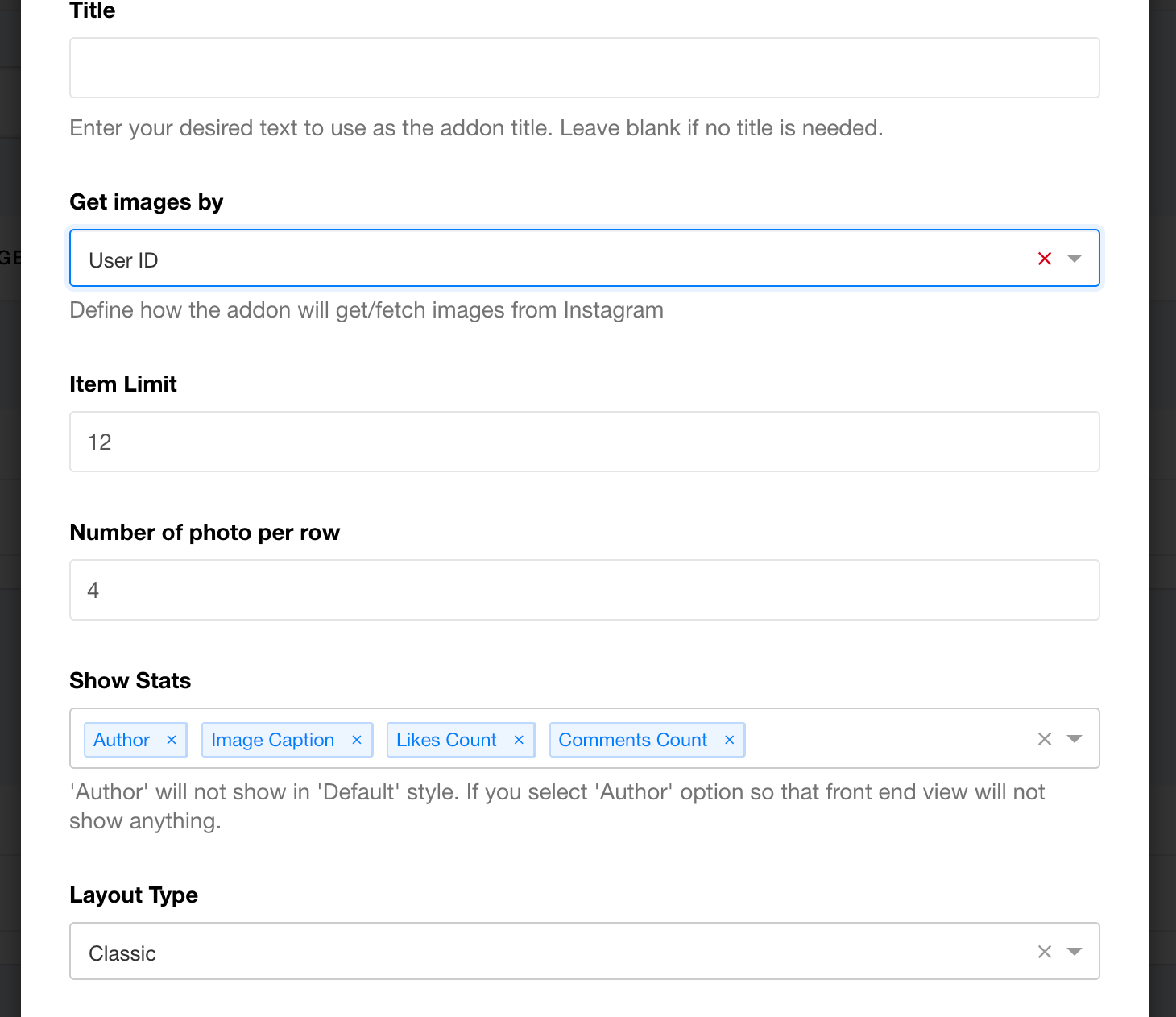Click the Get images by label

coord(146,201)
